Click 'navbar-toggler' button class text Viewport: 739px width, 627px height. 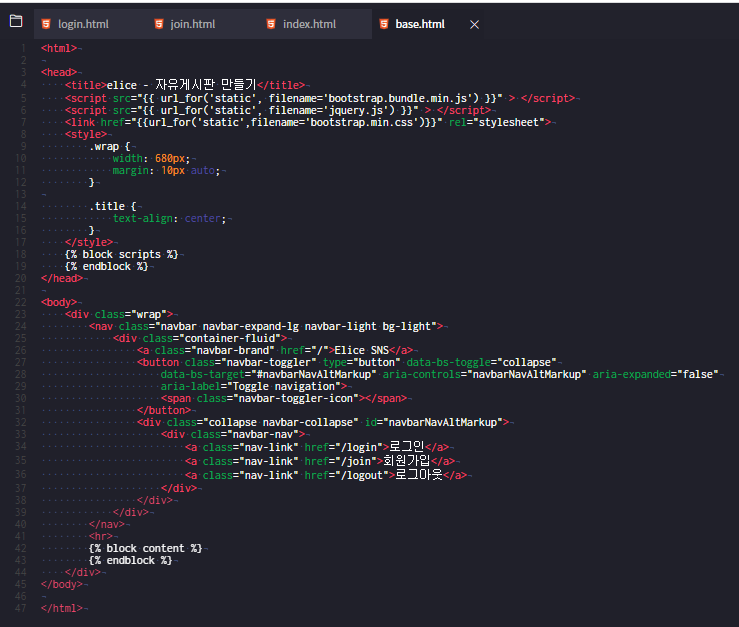point(271,363)
